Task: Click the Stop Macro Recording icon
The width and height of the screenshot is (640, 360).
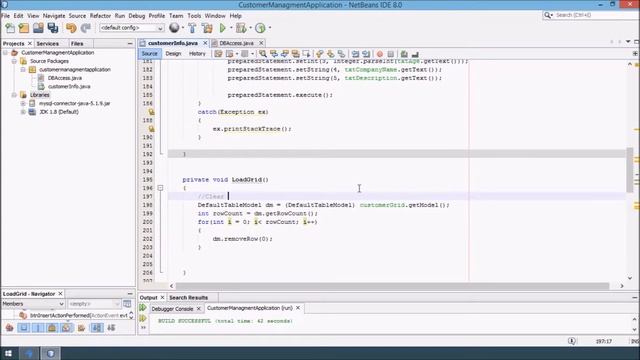Action: (391, 54)
